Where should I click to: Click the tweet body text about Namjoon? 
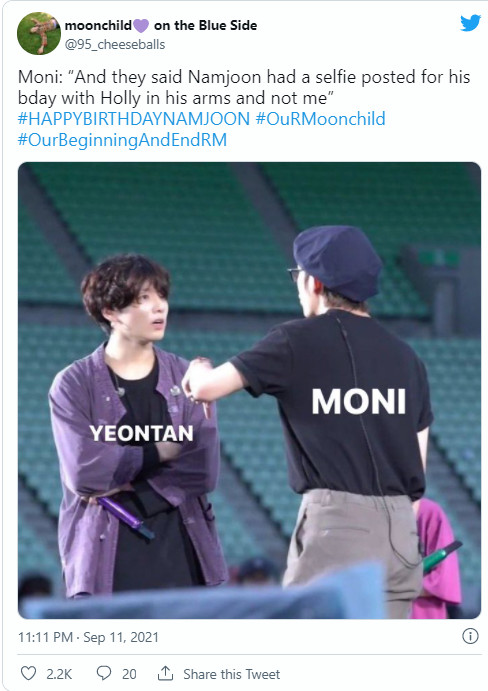[244, 87]
